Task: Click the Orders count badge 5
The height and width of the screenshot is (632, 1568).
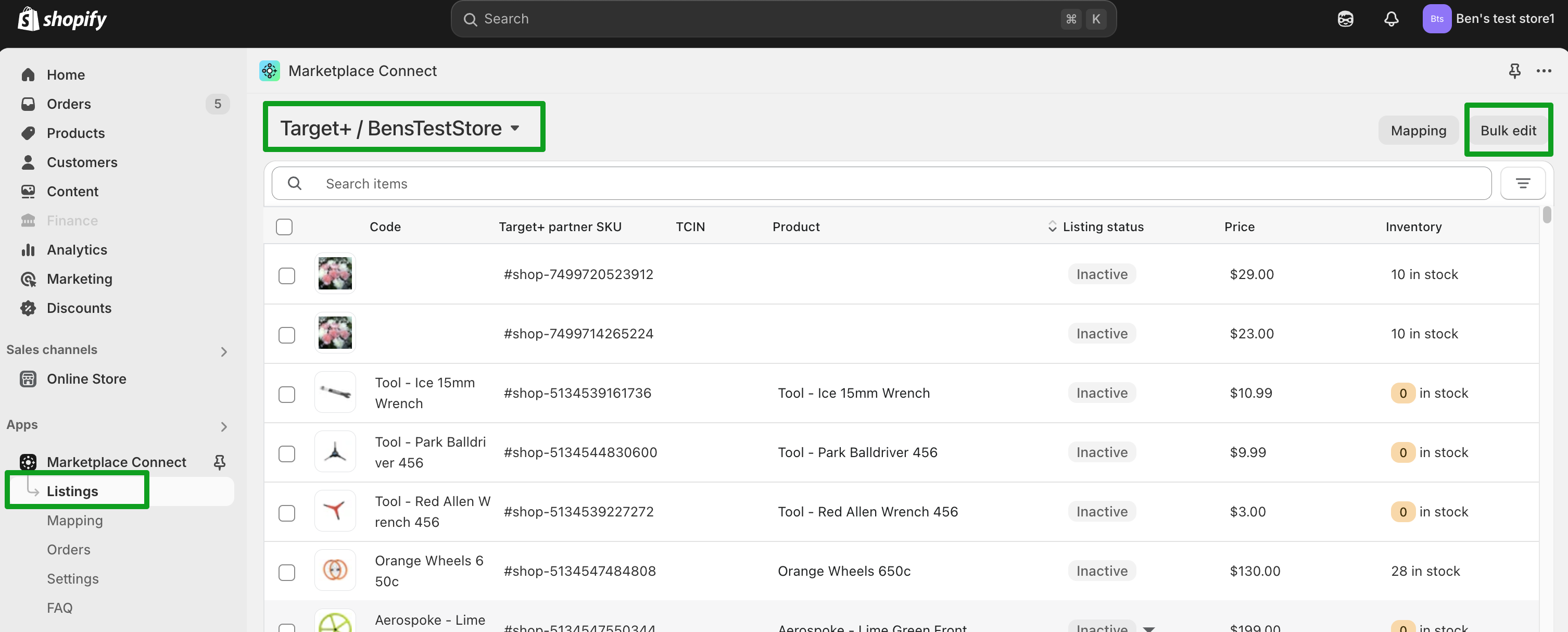Action: [217, 104]
